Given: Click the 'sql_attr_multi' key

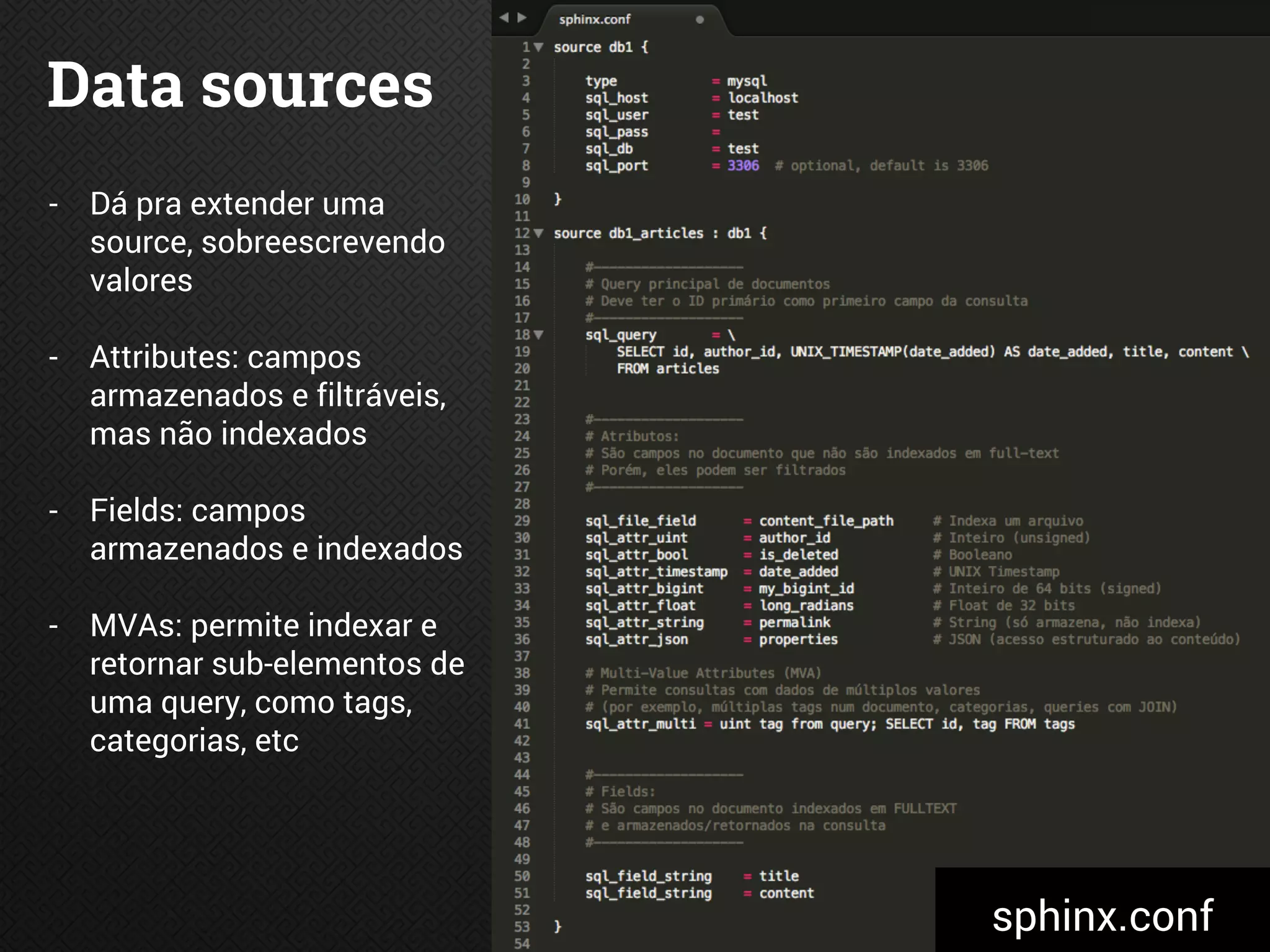Looking at the screenshot, I should pyautogui.click(x=641, y=724).
